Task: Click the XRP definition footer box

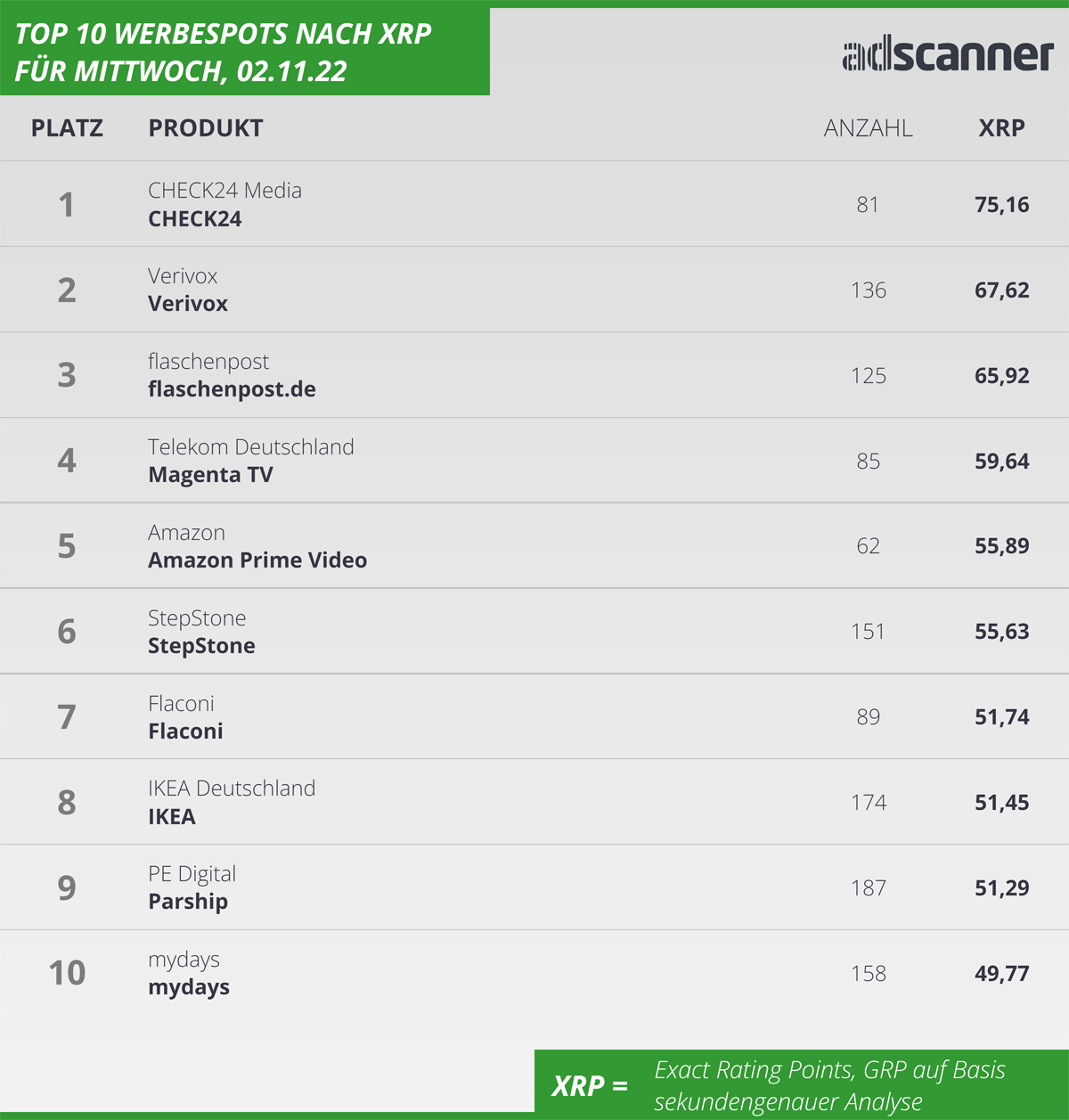Action: pos(802,1084)
